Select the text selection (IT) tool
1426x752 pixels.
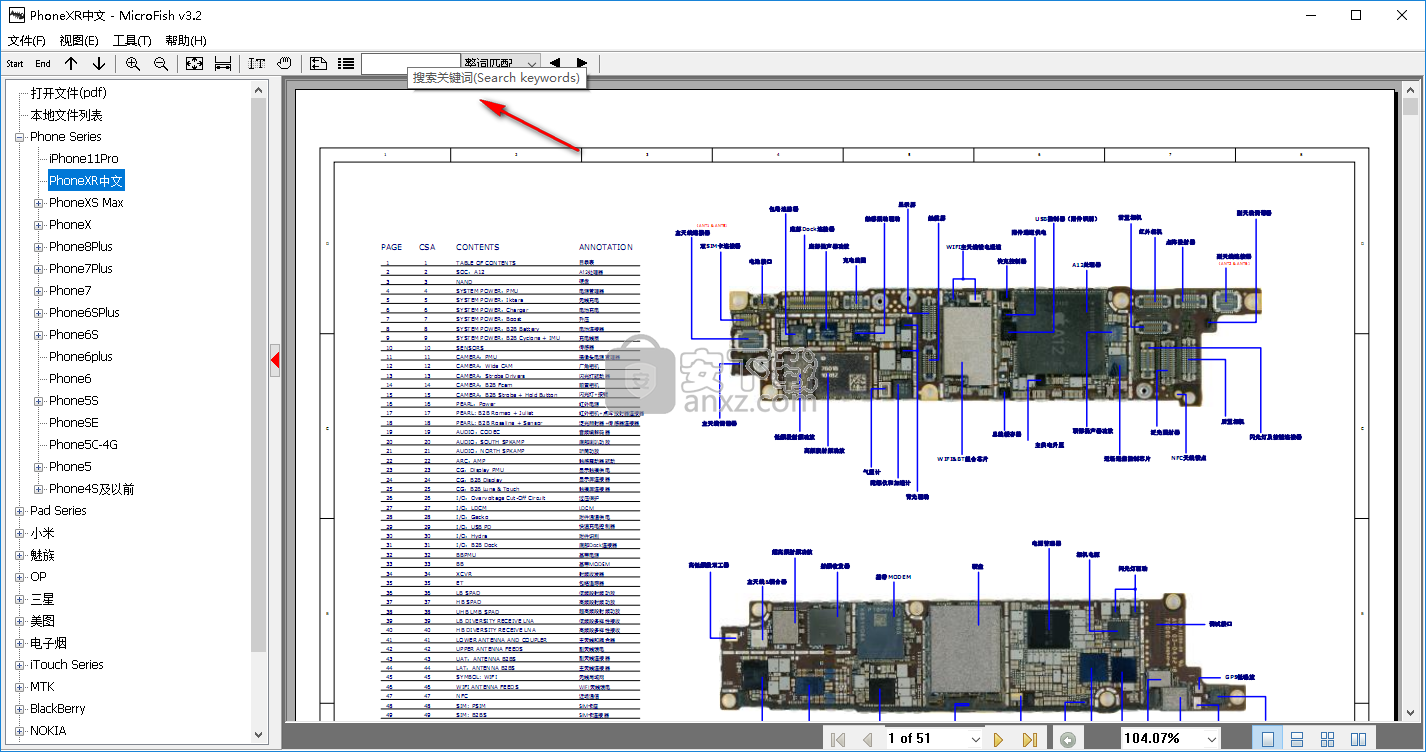257,63
